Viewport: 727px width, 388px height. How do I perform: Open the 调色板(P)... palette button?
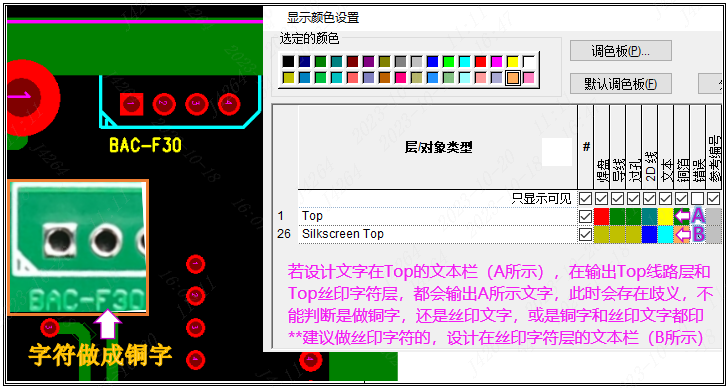click(620, 51)
